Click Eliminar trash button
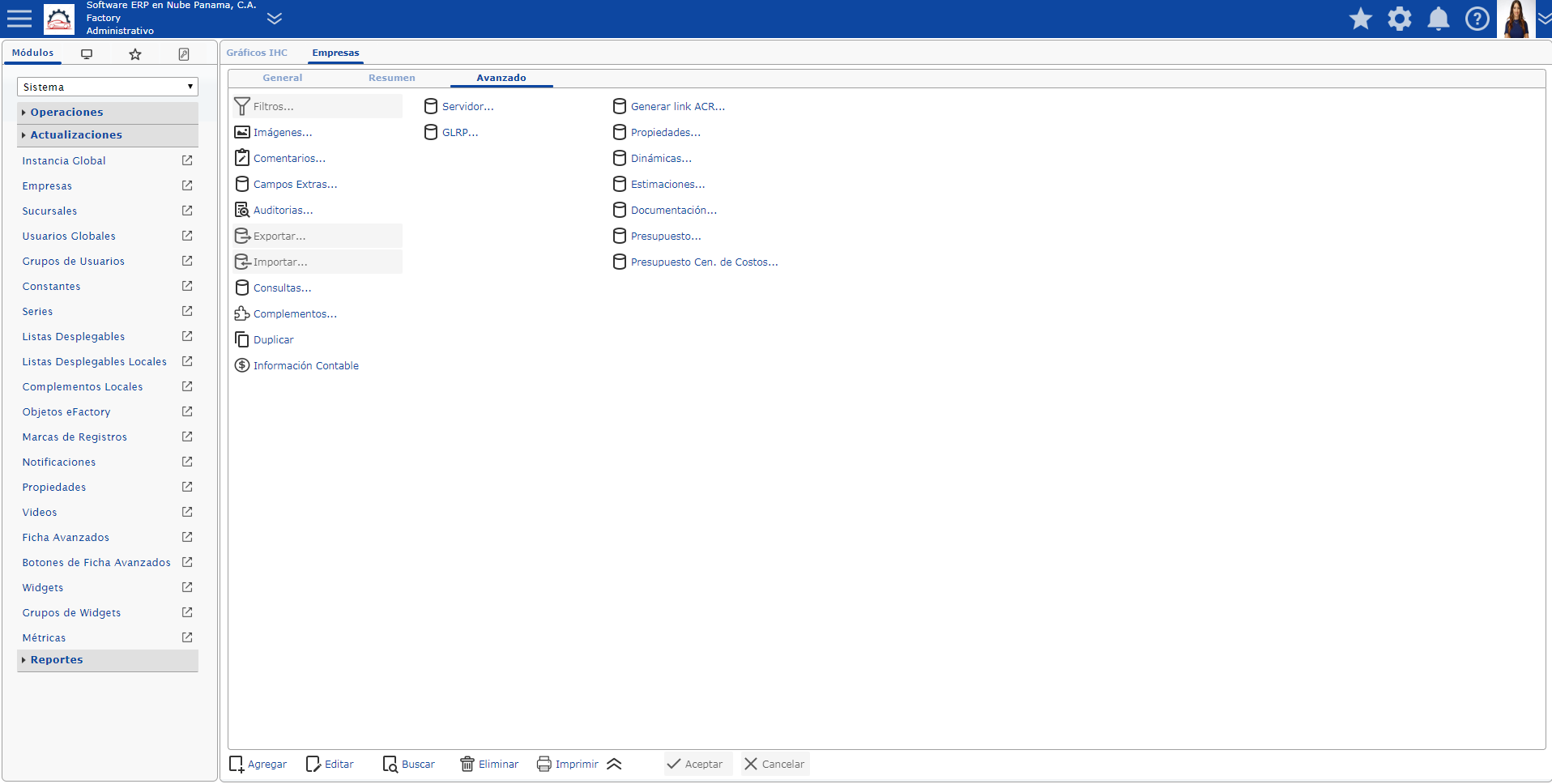The image size is (1552, 784). tap(489, 764)
